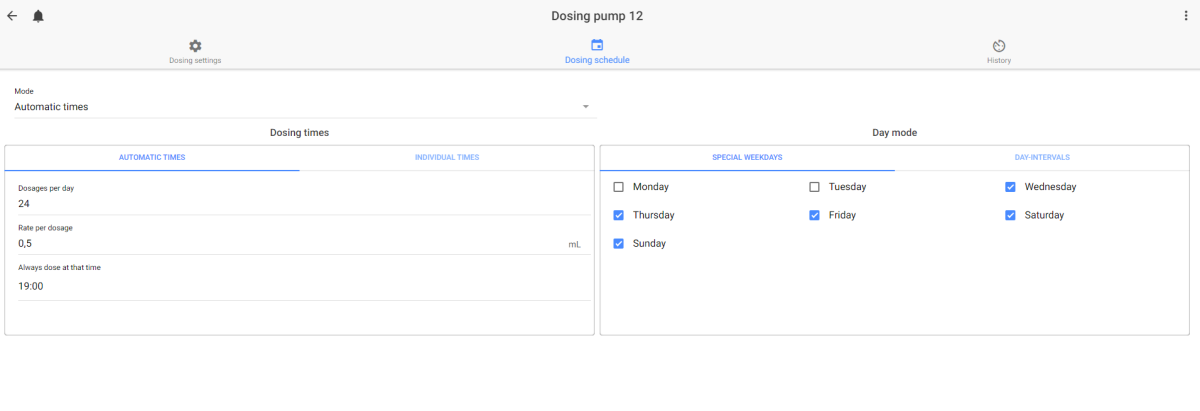Uncheck the Saturday checkbox

tap(1010, 215)
